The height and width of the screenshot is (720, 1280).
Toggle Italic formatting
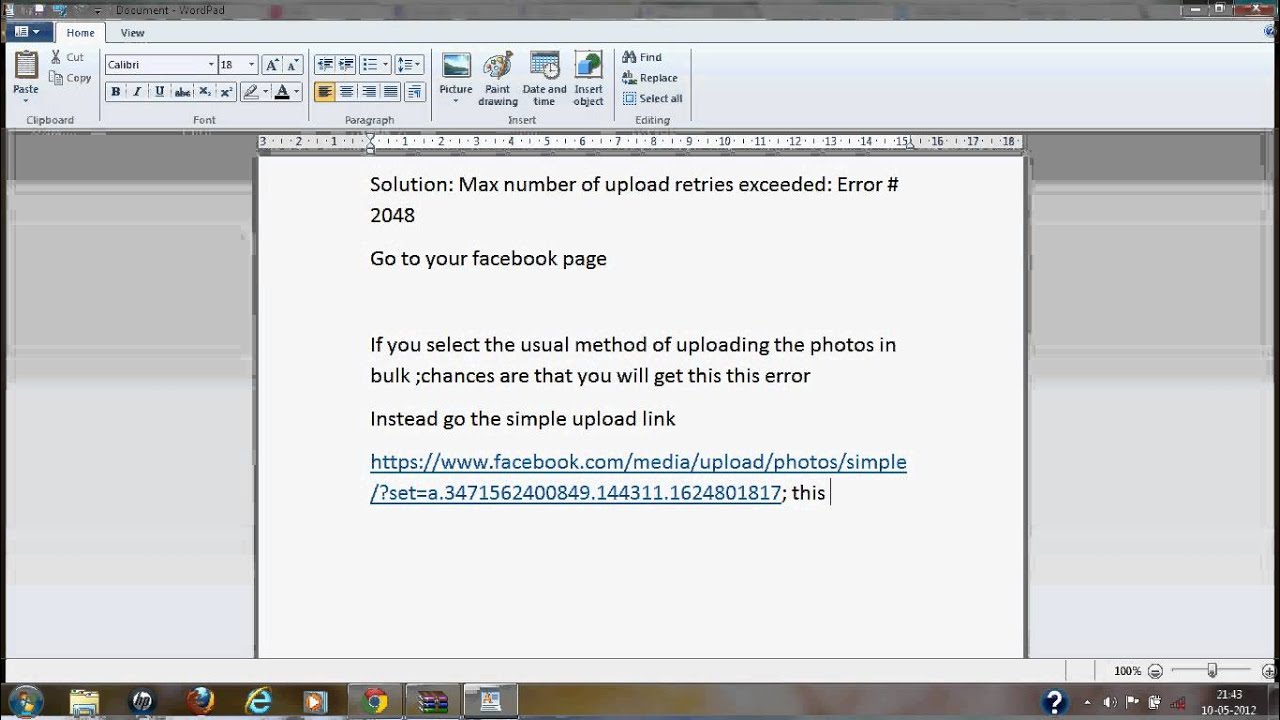[x=137, y=92]
